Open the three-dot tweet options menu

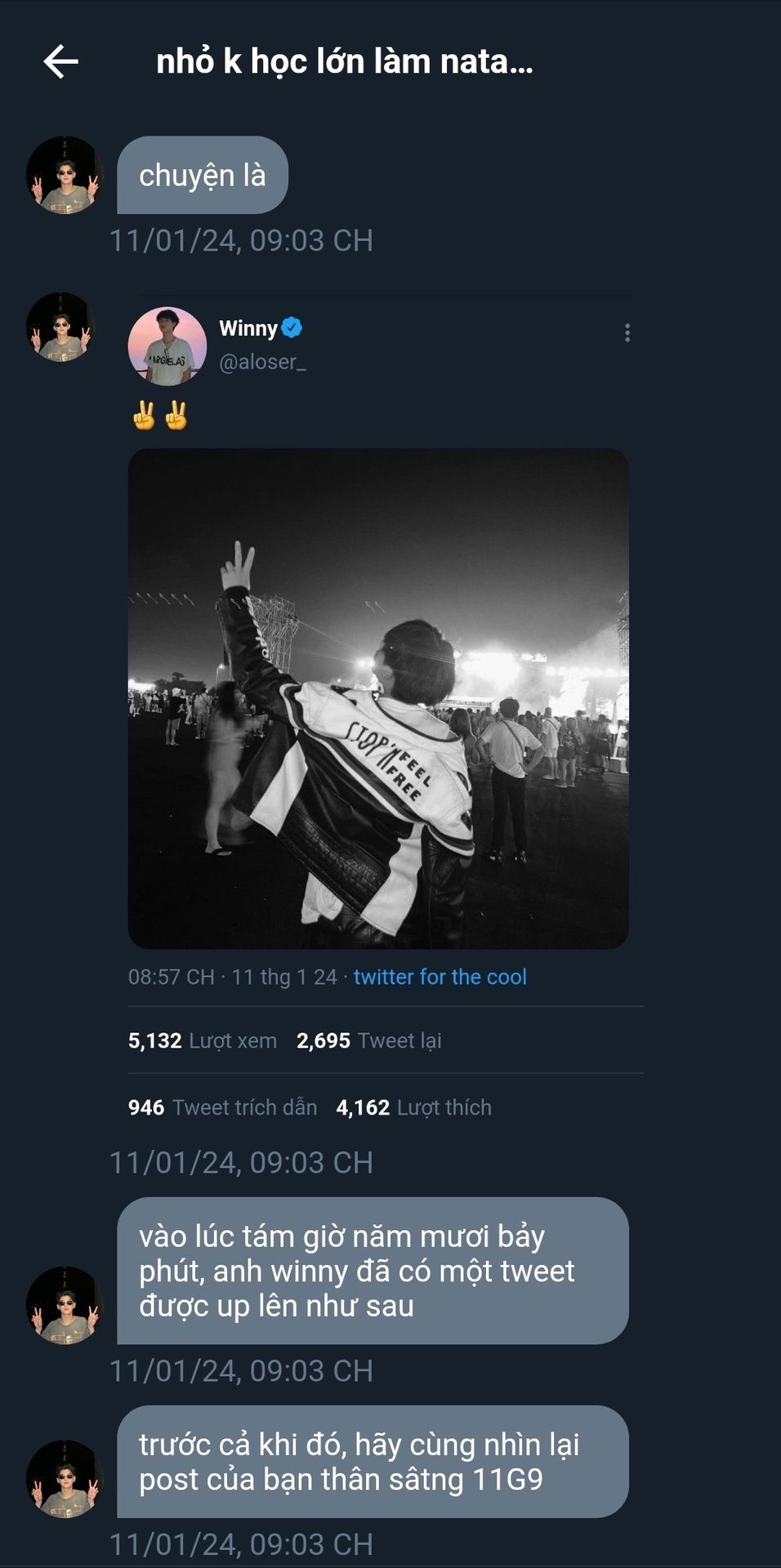click(627, 332)
